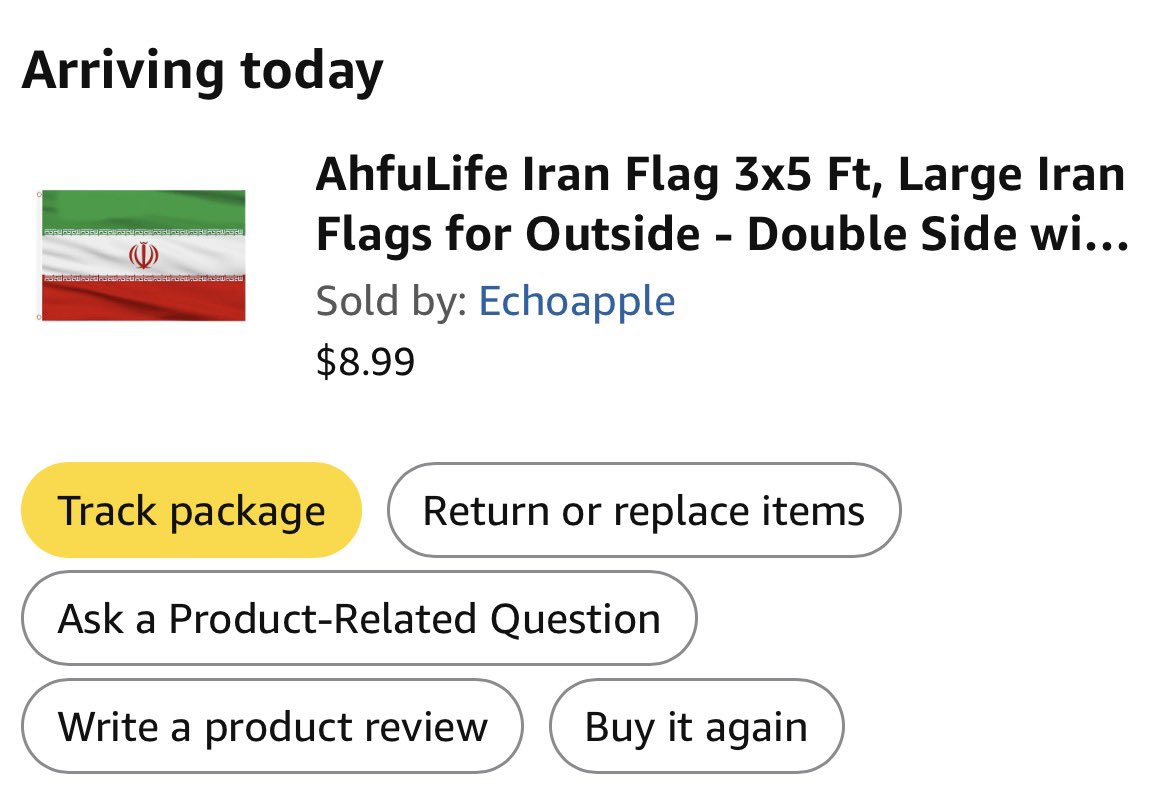Select Return or replace items
The width and height of the screenshot is (1169, 794).
pos(643,511)
